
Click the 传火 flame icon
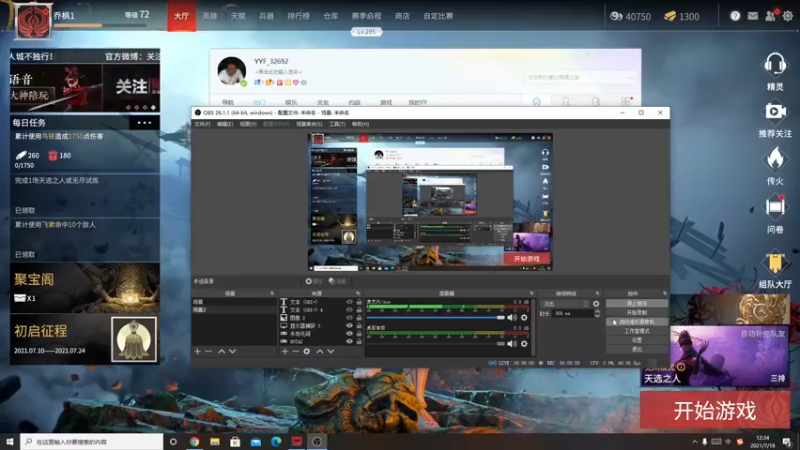[774, 159]
